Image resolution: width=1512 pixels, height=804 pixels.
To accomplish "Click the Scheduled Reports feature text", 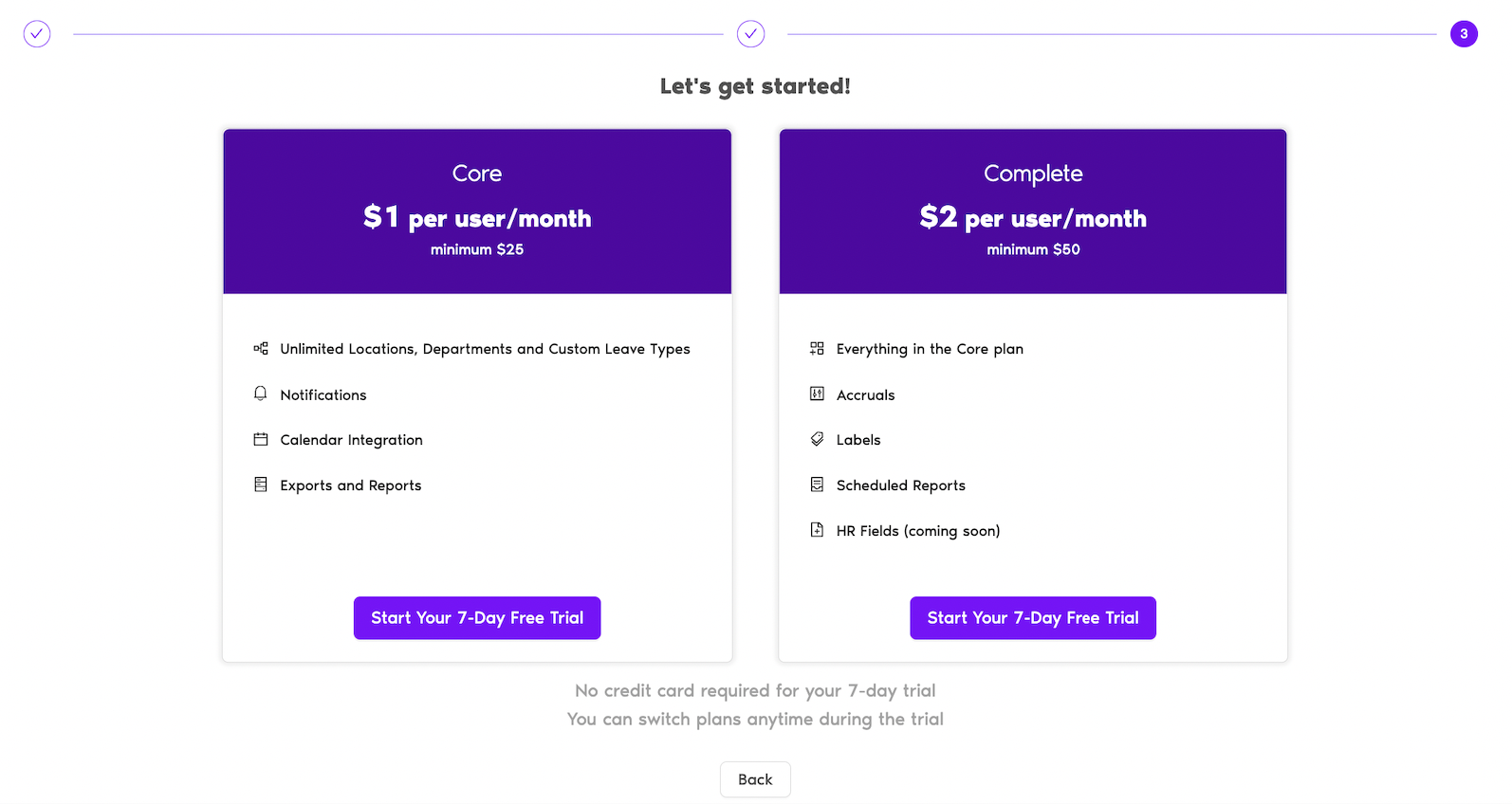I will point(900,485).
